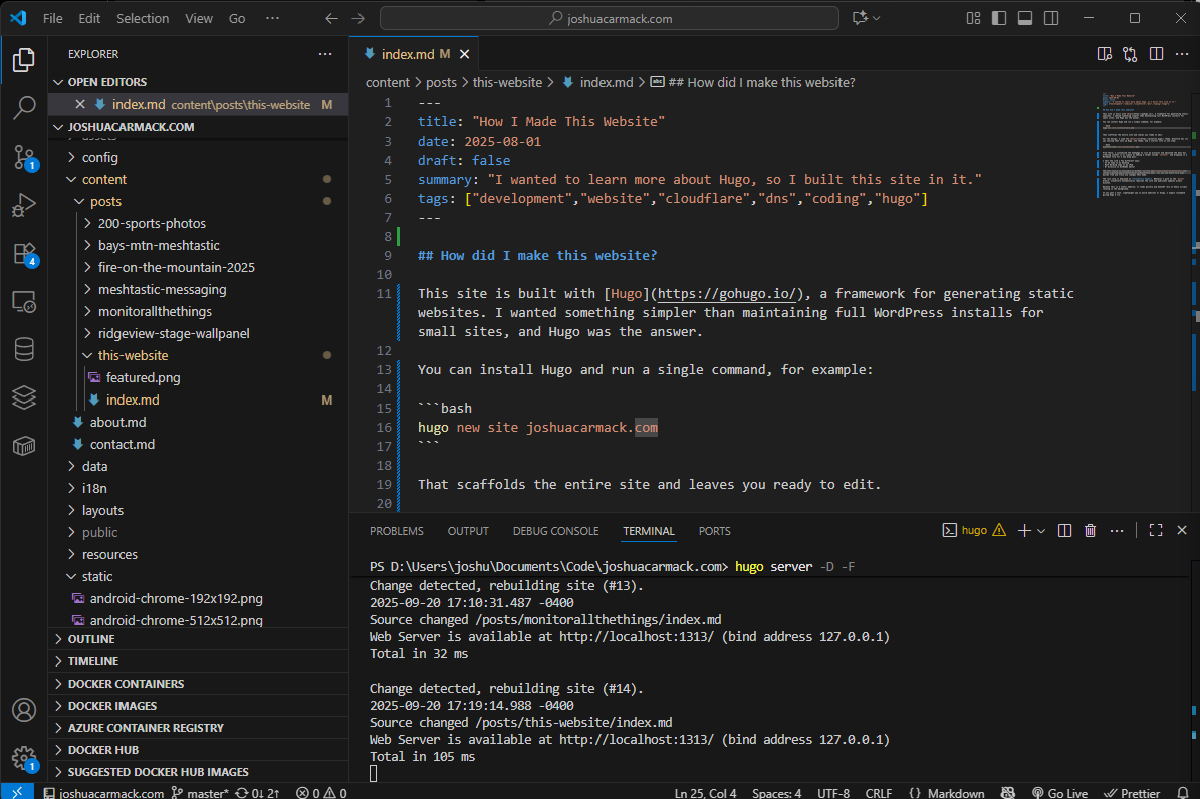Kill terminal with the trash icon

coord(1091,531)
